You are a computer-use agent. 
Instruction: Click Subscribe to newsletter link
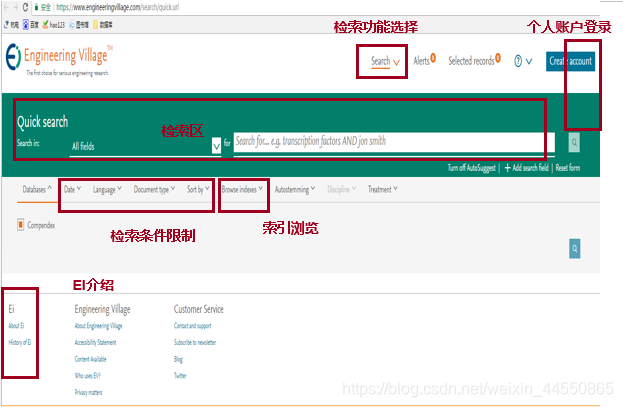coord(195,342)
